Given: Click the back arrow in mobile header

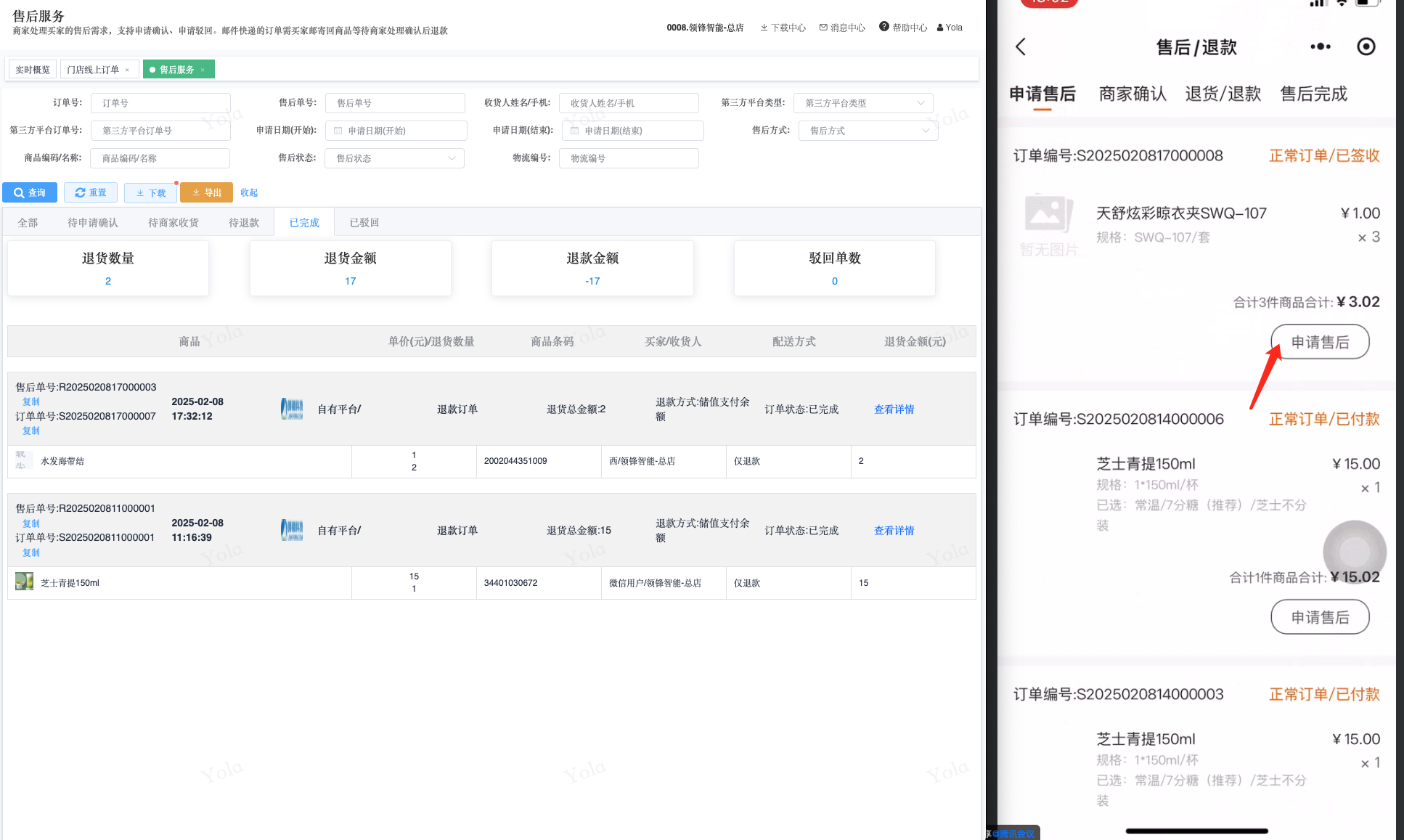Looking at the screenshot, I should tap(1021, 47).
